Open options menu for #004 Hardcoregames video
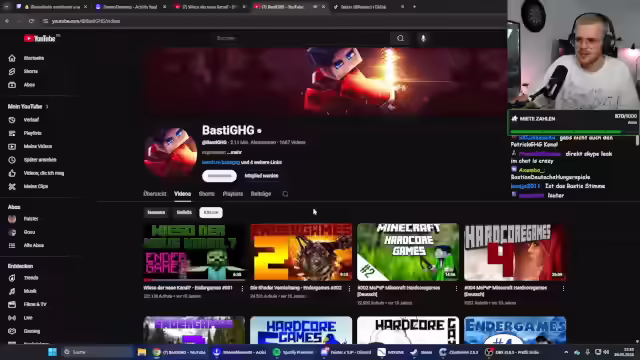 [x=563, y=289]
